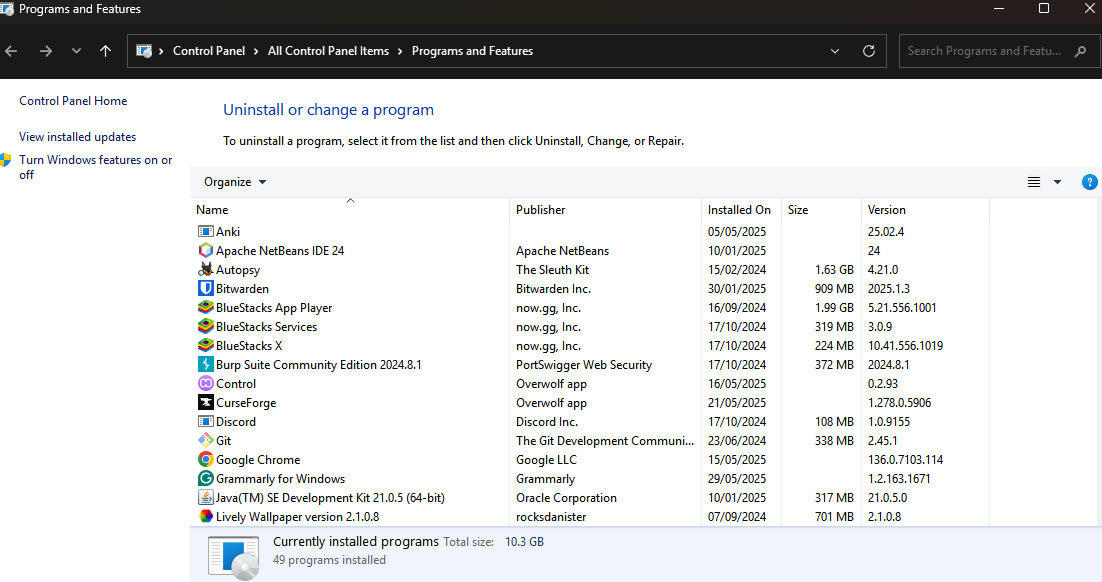Go forward with the forward arrow
Viewport: 1102px width, 582px height.
(x=46, y=51)
